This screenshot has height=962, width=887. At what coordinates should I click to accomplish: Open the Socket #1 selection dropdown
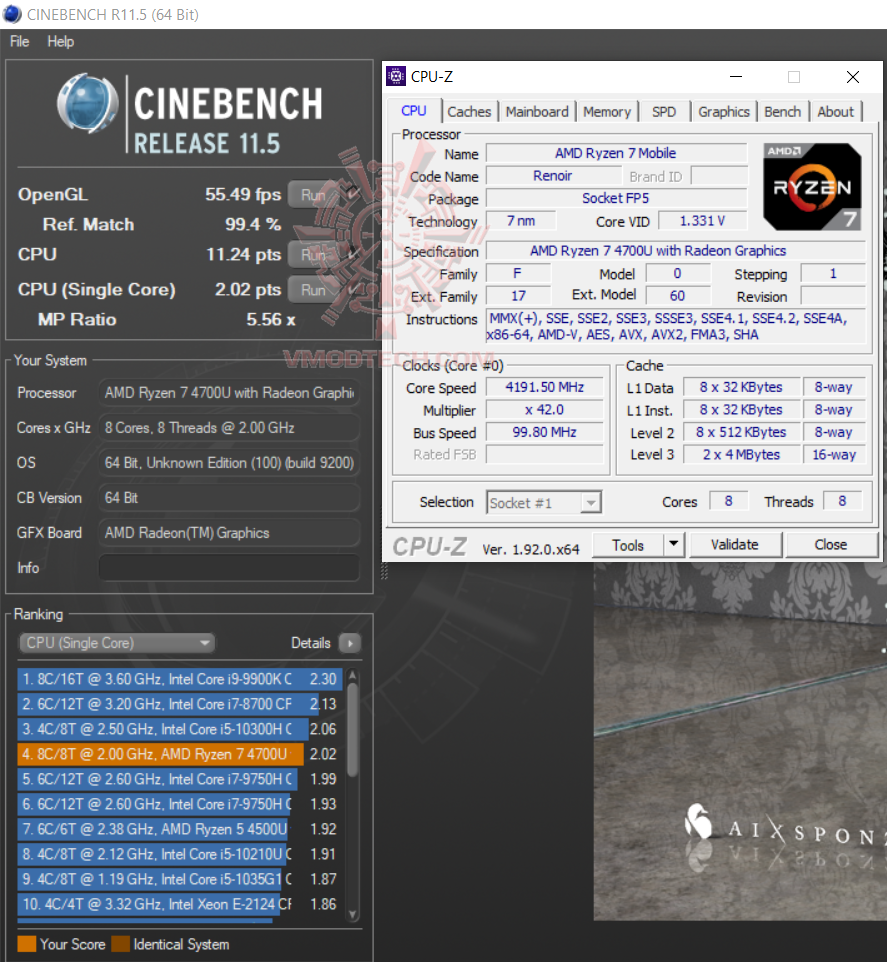pos(544,503)
